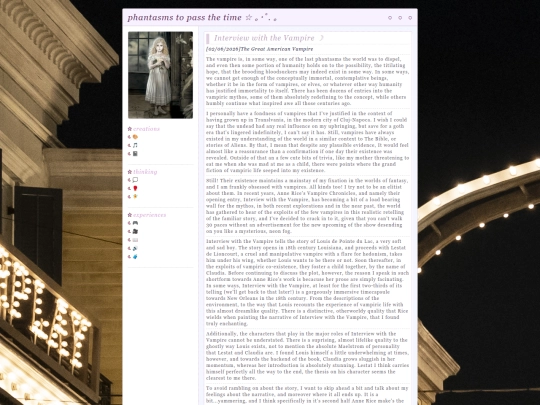Open the movie camera link under experiences
This screenshot has width=540, height=405.
135,231
